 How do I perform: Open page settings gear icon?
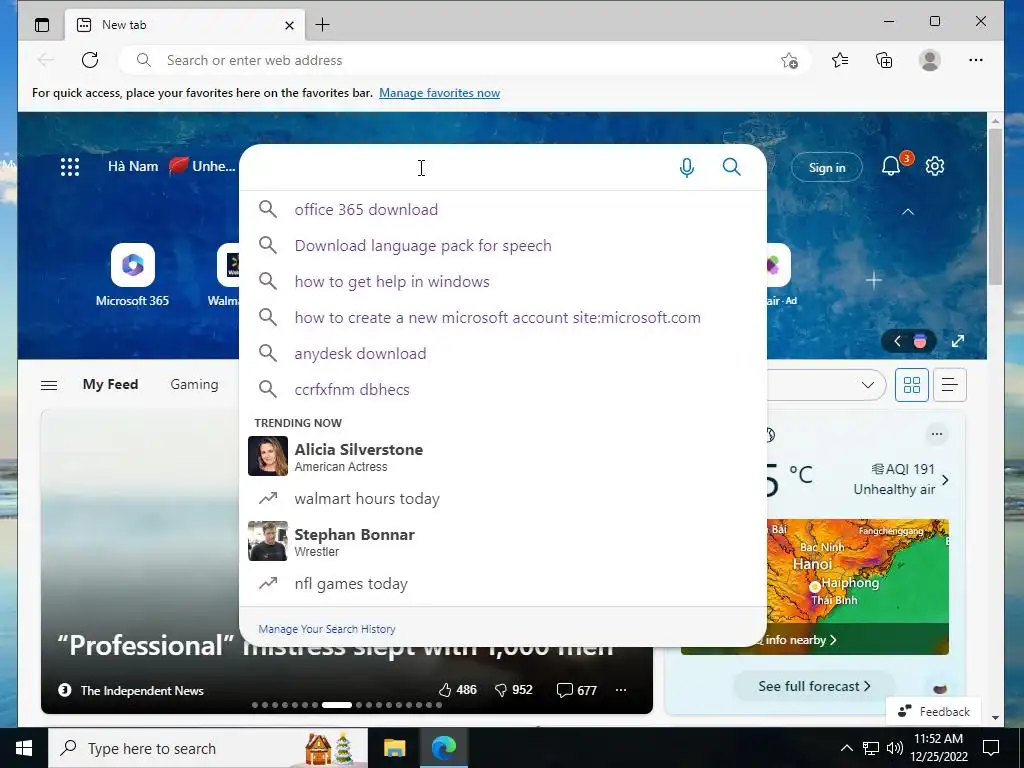(935, 166)
